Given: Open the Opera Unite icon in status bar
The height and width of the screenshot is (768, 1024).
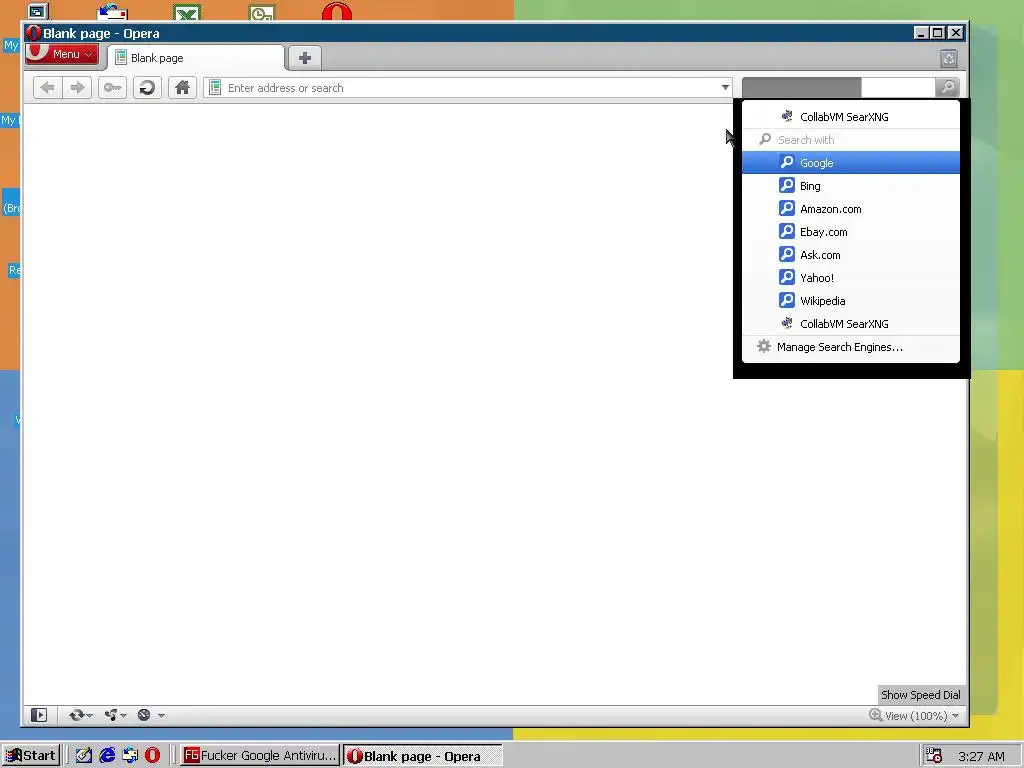Looking at the screenshot, I should [x=111, y=715].
